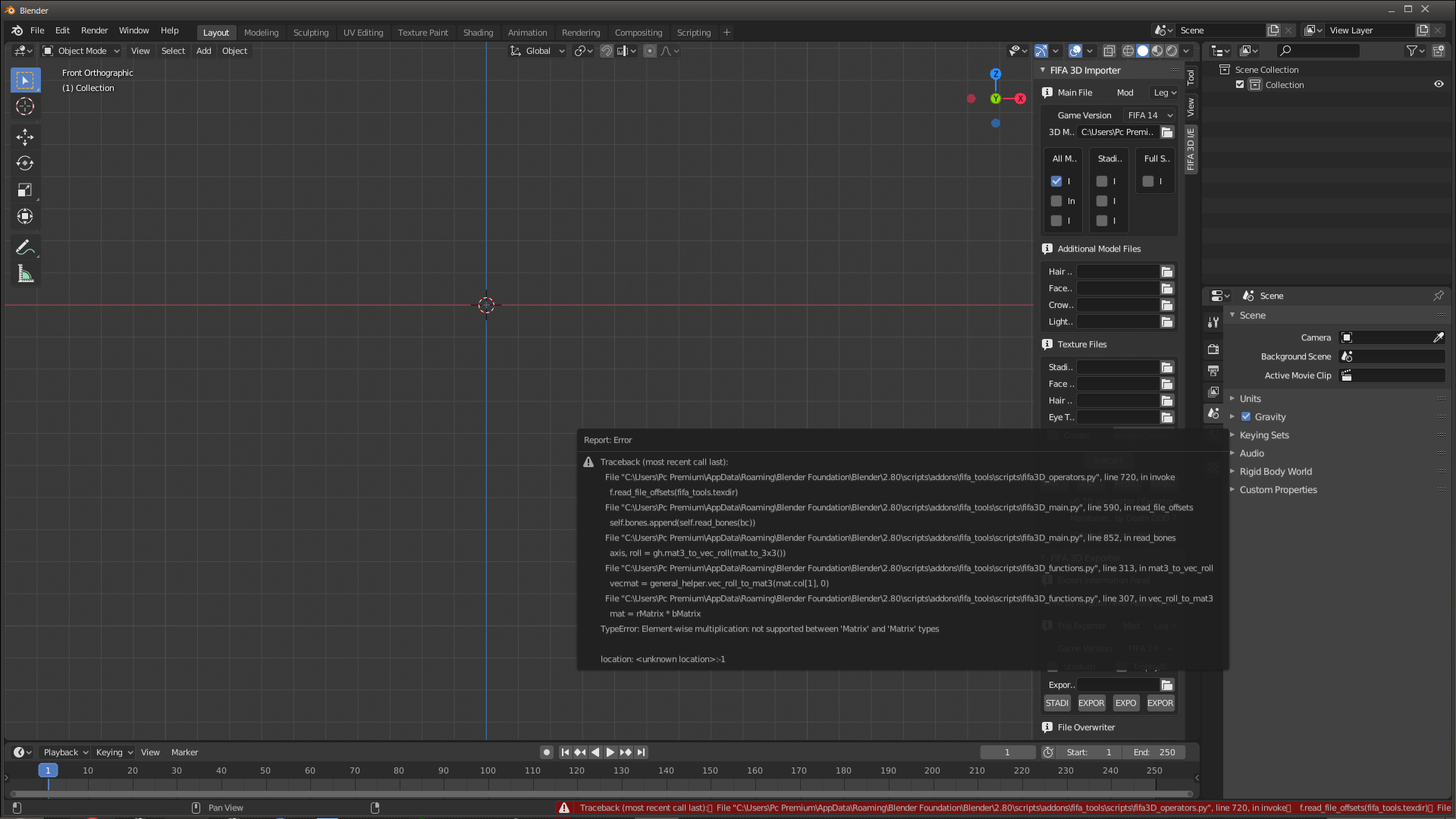The width and height of the screenshot is (1456, 819).
Task: Click the STADI export button
Action: pyautogui.click(x=1057, y=703)
